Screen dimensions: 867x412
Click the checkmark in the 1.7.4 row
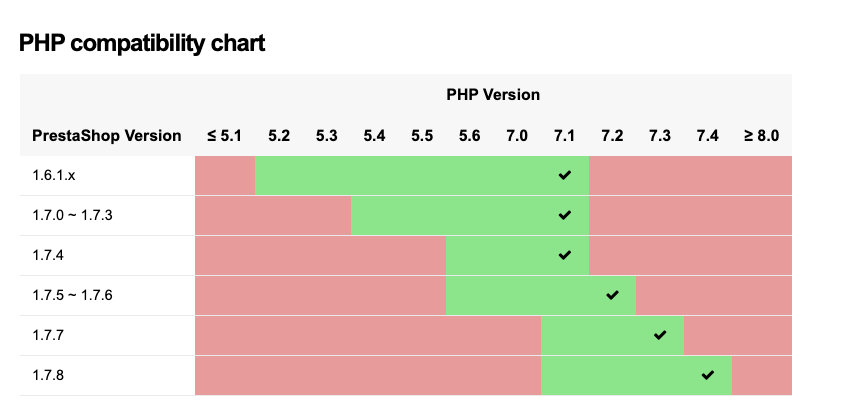[x=565, y=255]
